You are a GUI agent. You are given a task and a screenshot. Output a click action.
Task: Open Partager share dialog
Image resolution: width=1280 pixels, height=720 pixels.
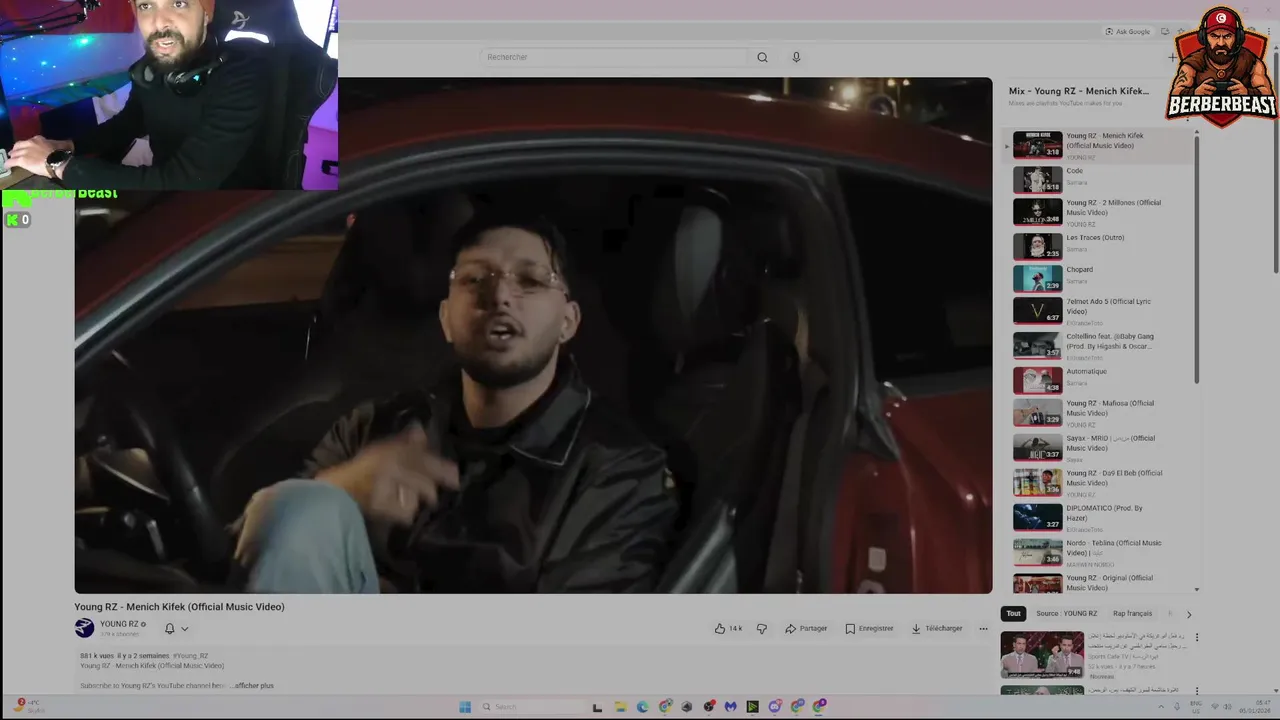click(x=806, y=628)
